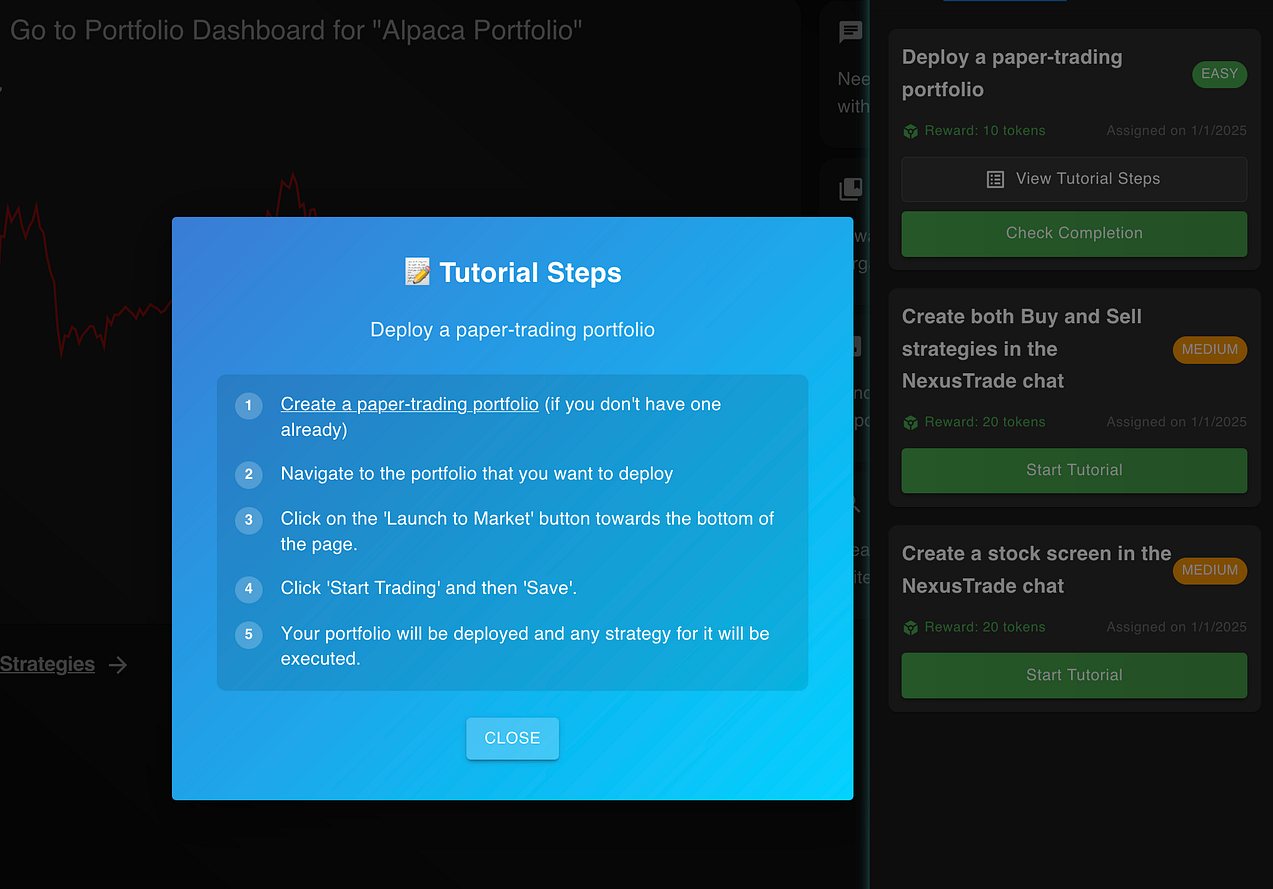Image resolution: width=1273 pixels, height=889 pixels.
Task: Click the step 1 numbered circle
Action: click(248, 406)
